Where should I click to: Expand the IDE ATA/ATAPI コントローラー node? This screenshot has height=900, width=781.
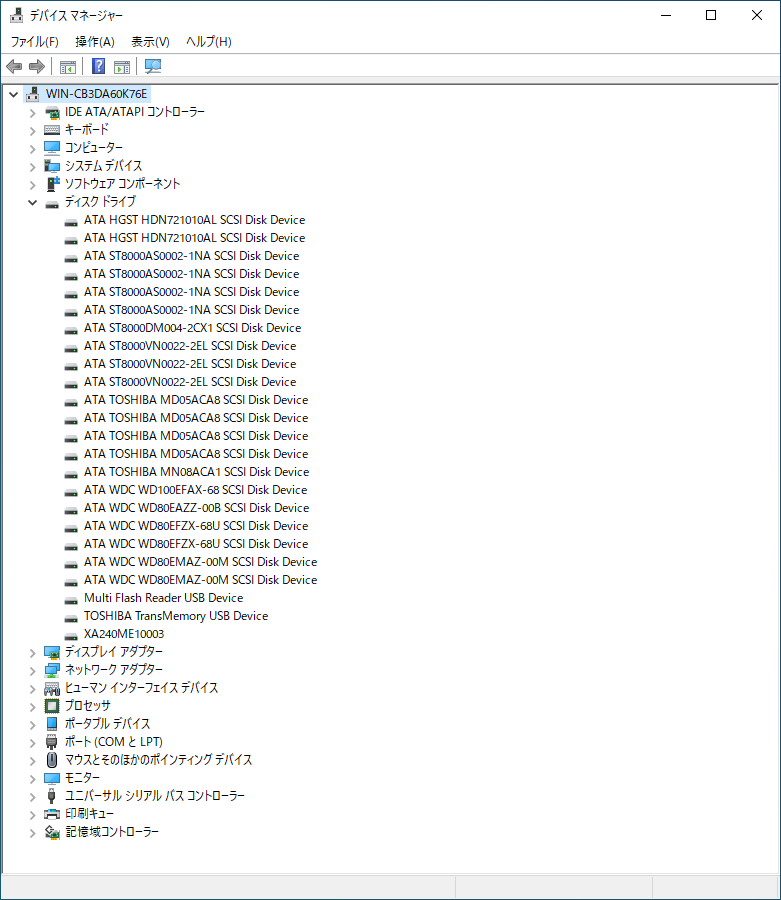point(33,113)
